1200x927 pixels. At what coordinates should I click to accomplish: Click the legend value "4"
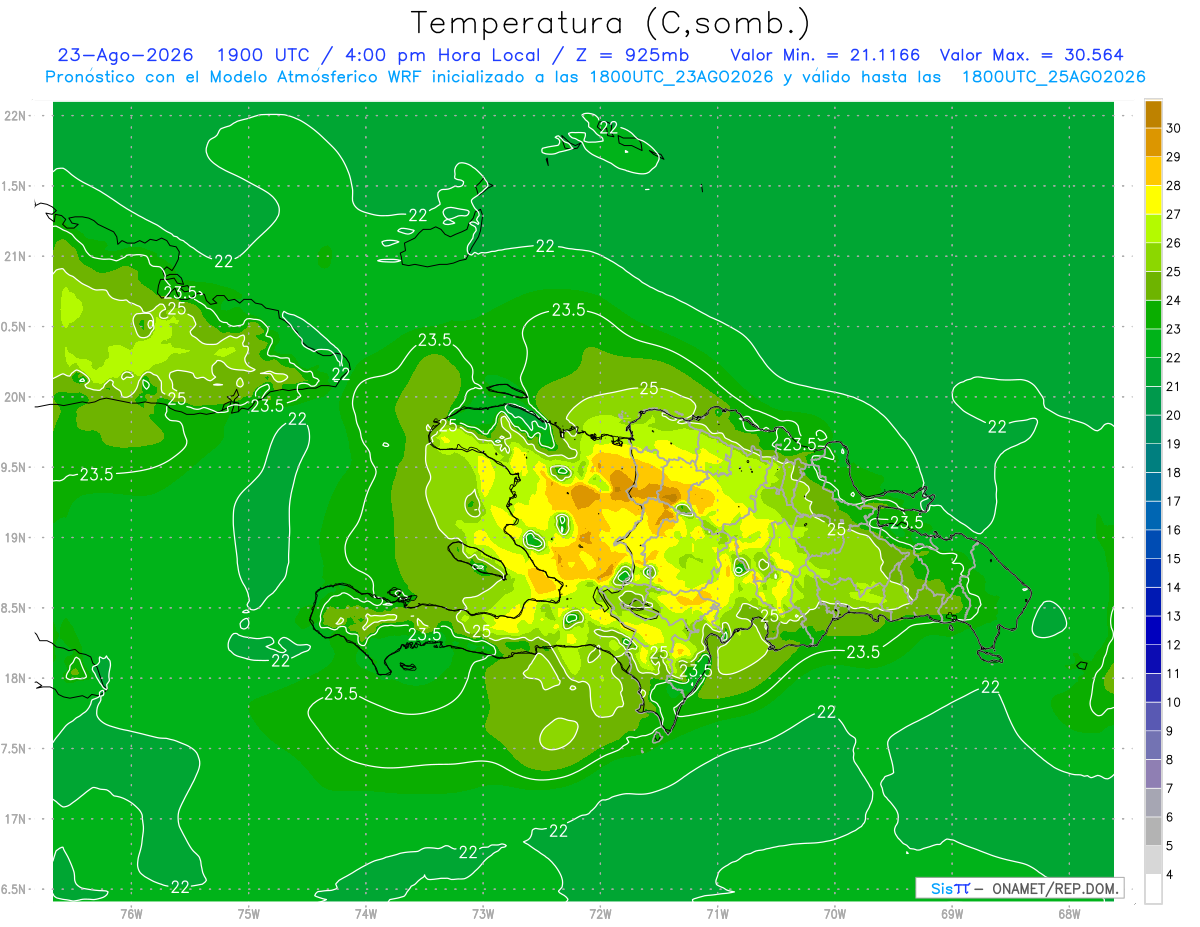point(1169,875)
